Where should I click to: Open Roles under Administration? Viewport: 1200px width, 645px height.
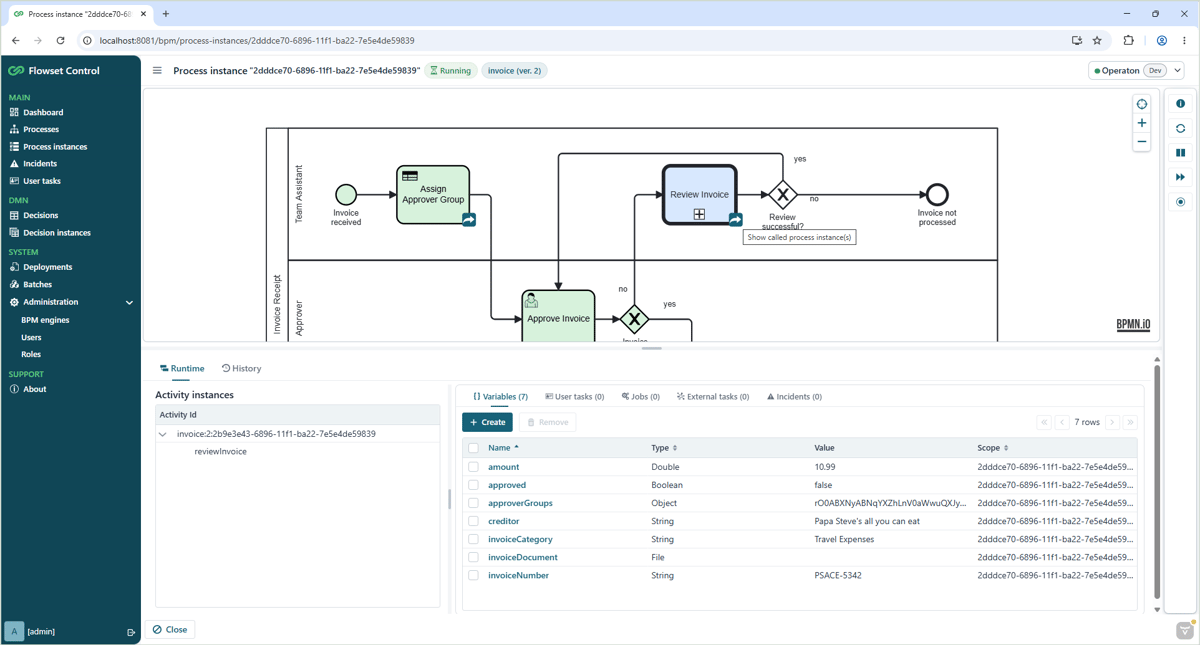tap(31, 354)
